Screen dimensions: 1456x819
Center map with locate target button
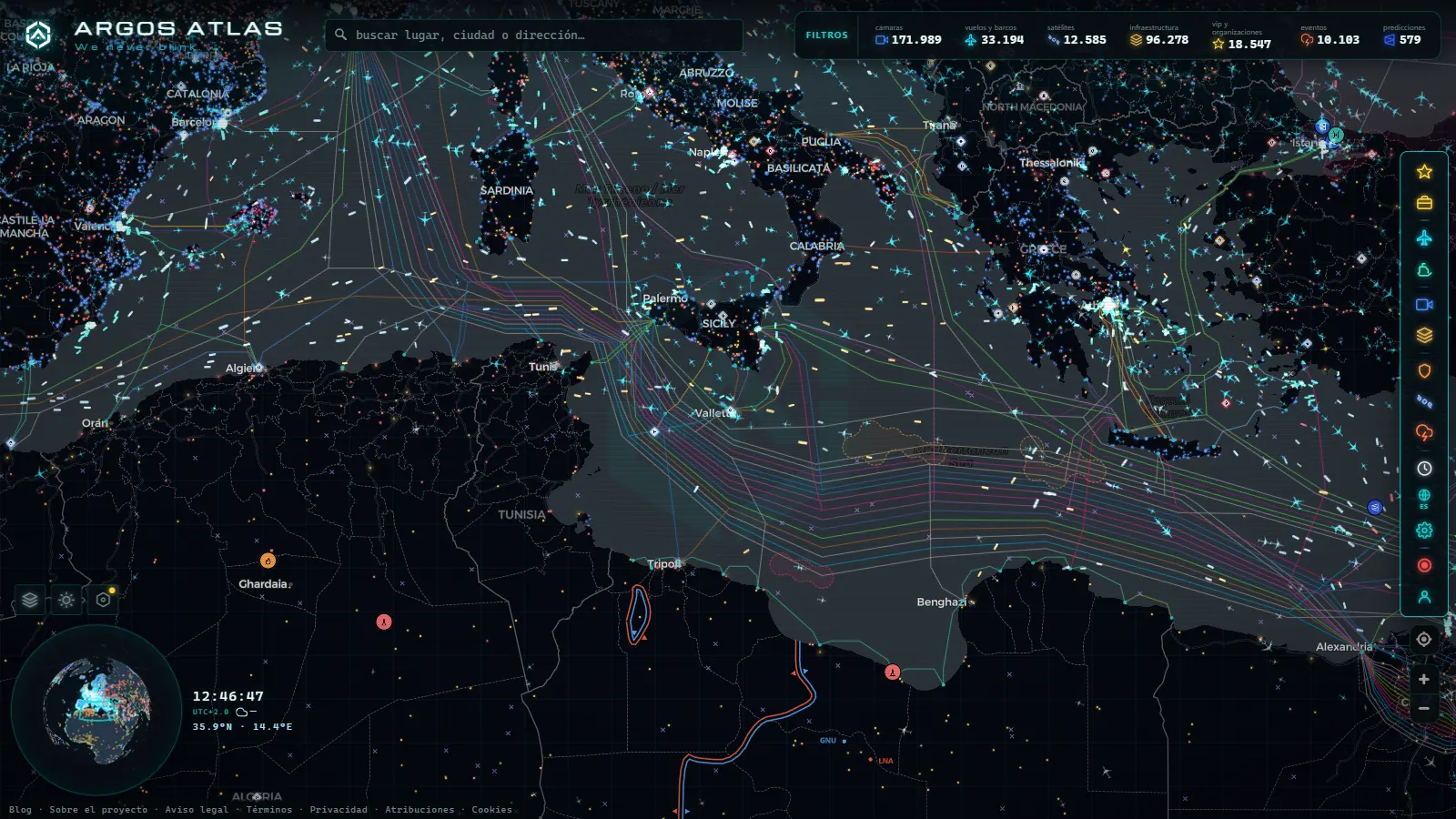click(x=1424, y=640)
